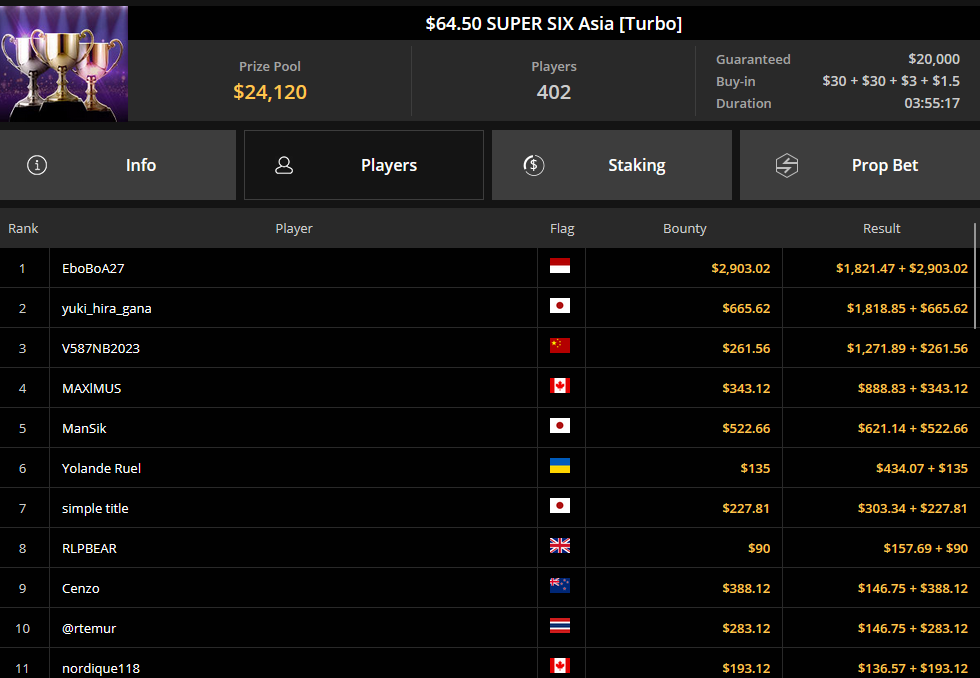Select player yuki_hira_gana row

click(487, 308)
